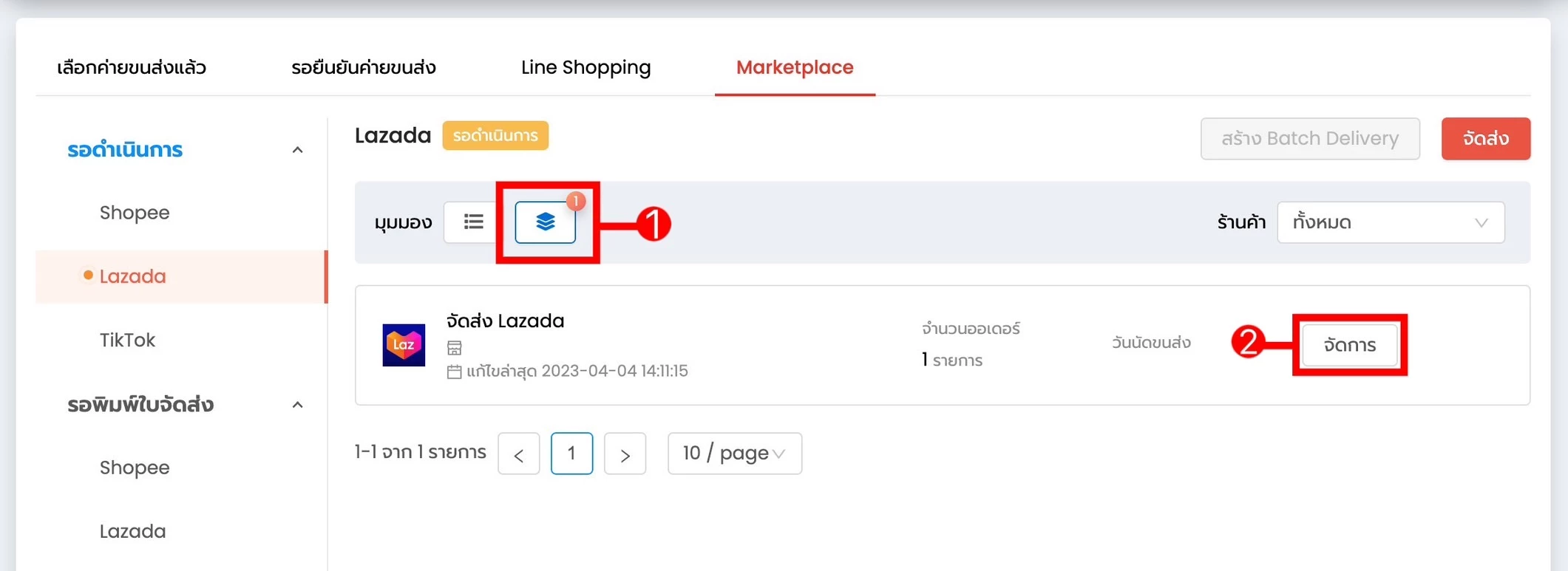
Task: Select Shopee under รอดำเนินการ
Action: click(x=135, y=213)
